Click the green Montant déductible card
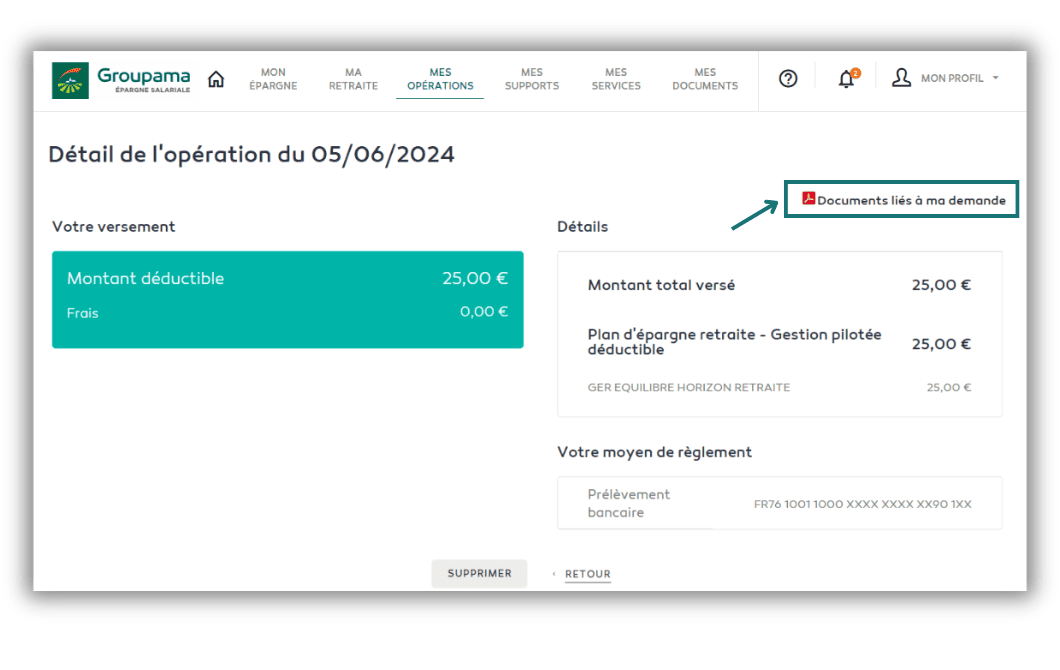This screenshot has height=670, width=1060. pos(287,299)
